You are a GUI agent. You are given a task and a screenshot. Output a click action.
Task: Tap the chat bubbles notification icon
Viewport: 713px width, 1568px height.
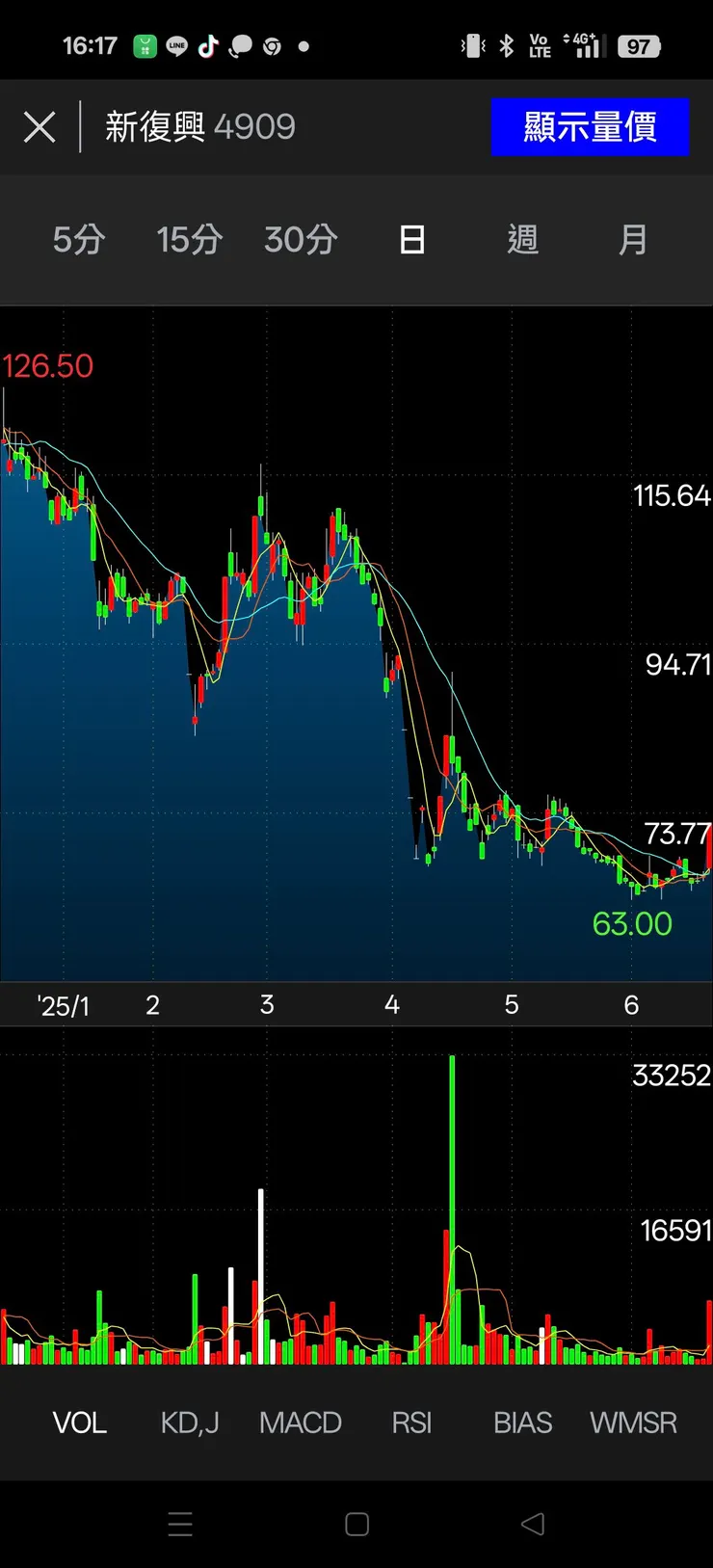point(241,45)
